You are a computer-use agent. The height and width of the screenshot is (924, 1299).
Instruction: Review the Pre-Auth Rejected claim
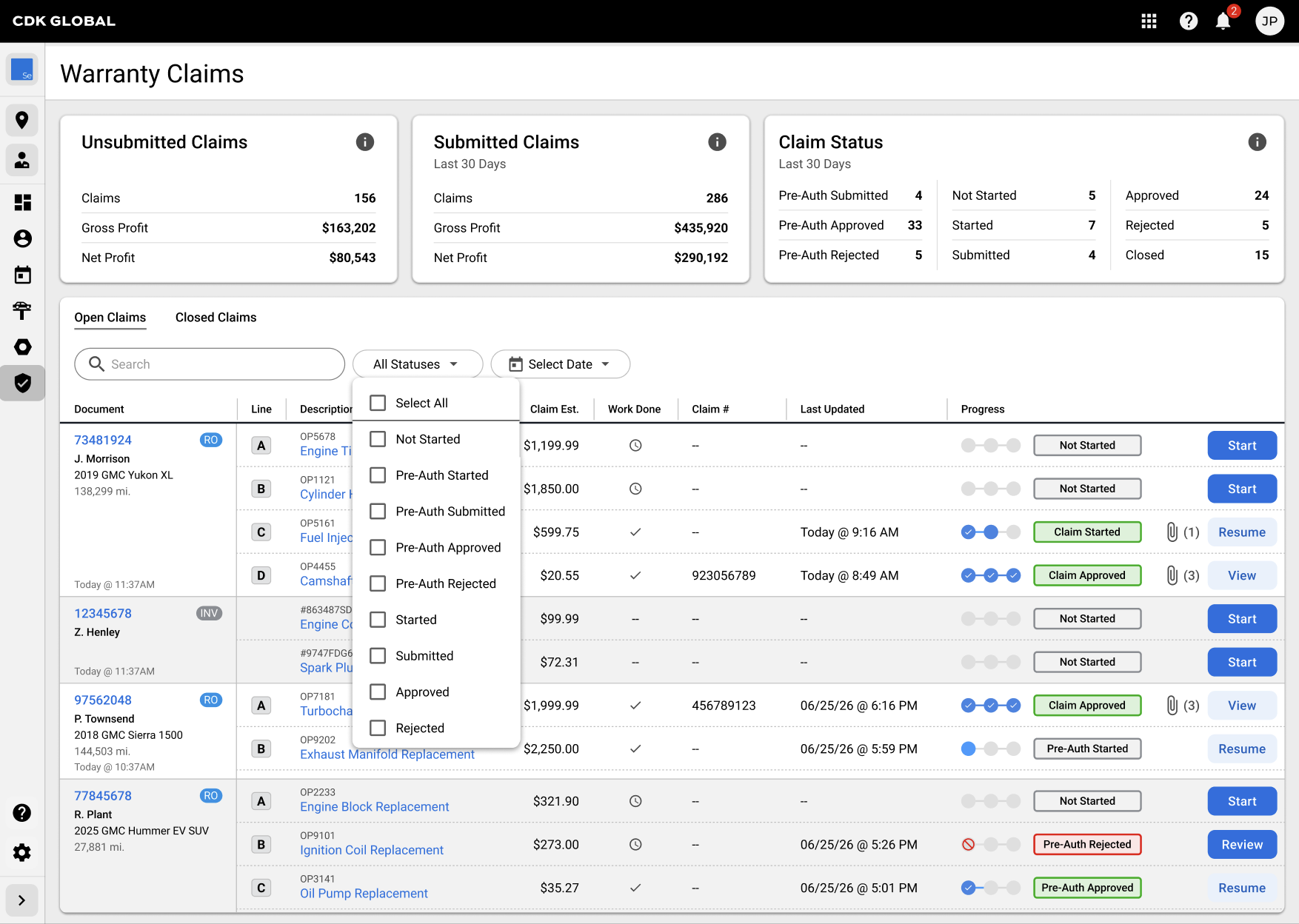click(1242, 845)
